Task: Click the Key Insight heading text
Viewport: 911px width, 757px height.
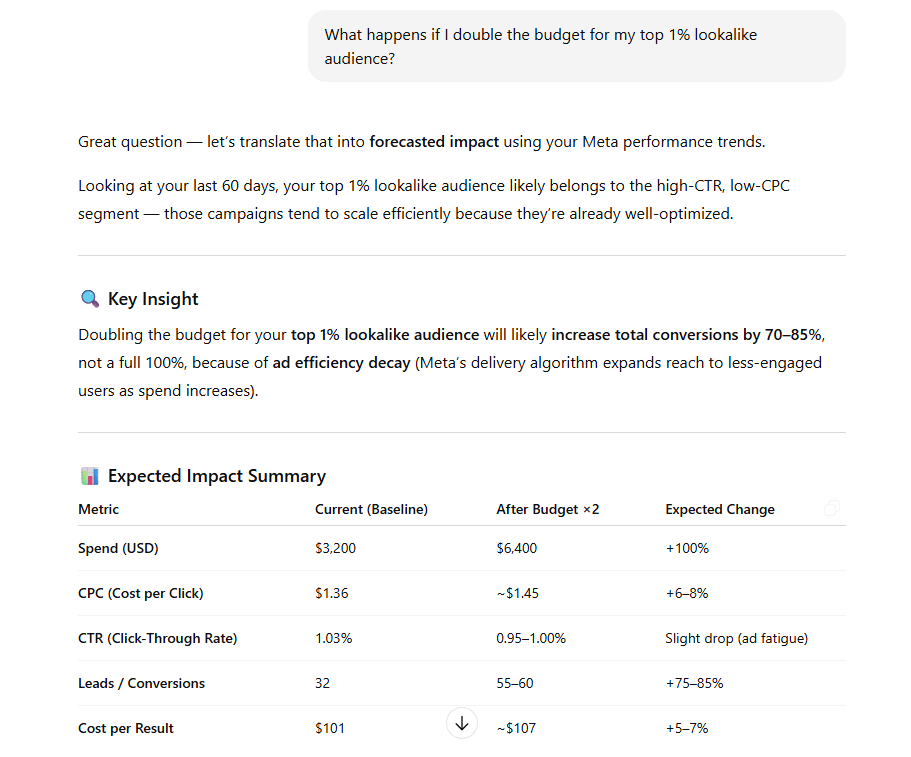Action: [x=153, y=299]
